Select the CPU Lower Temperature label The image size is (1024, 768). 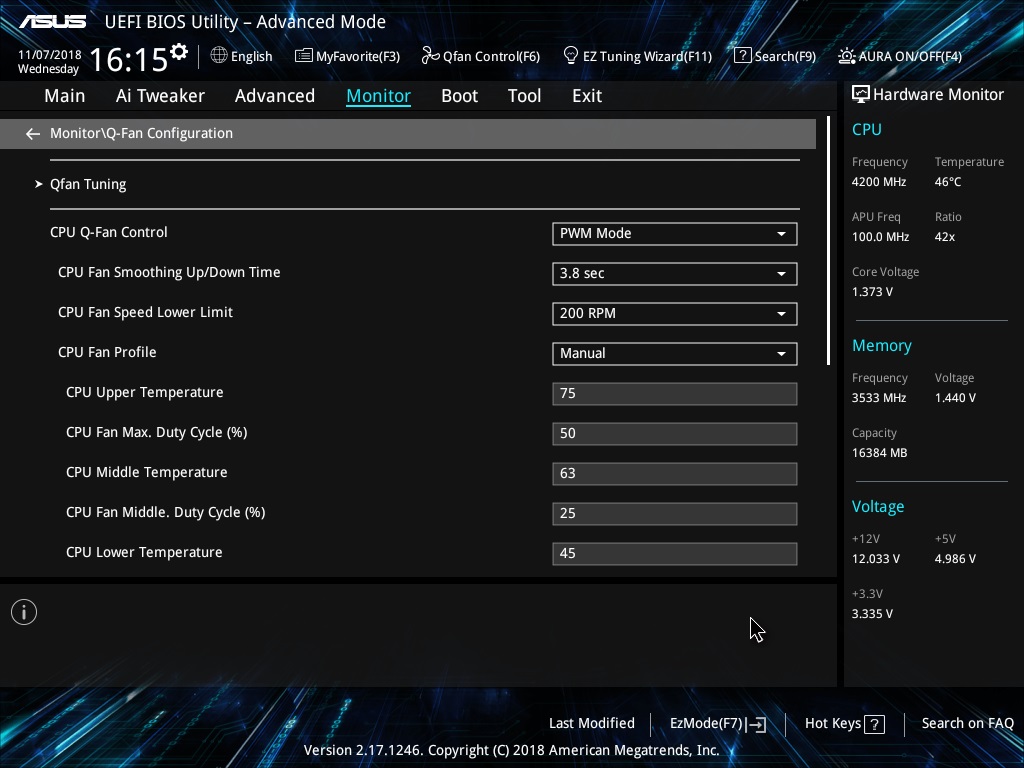pos(144,552)
